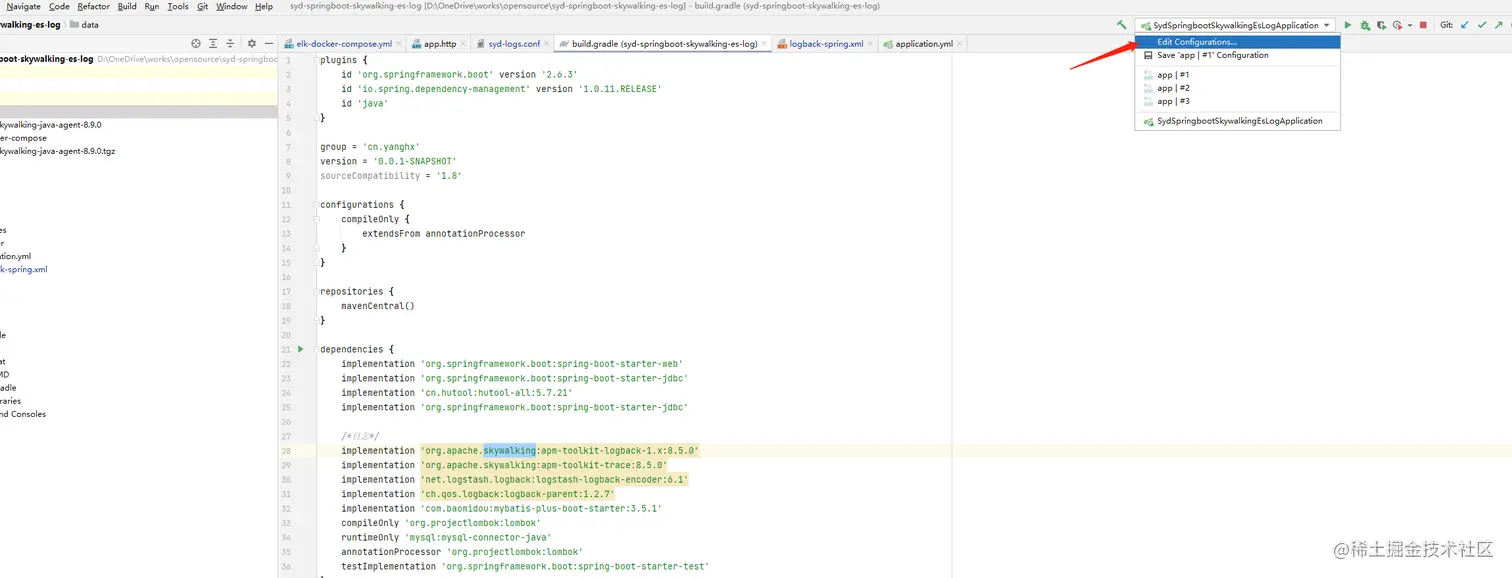Image resolution: width=1512 pixels, height=578 pixels.
Task: Open project panel gear settings
Action: [x=252, y=44]
